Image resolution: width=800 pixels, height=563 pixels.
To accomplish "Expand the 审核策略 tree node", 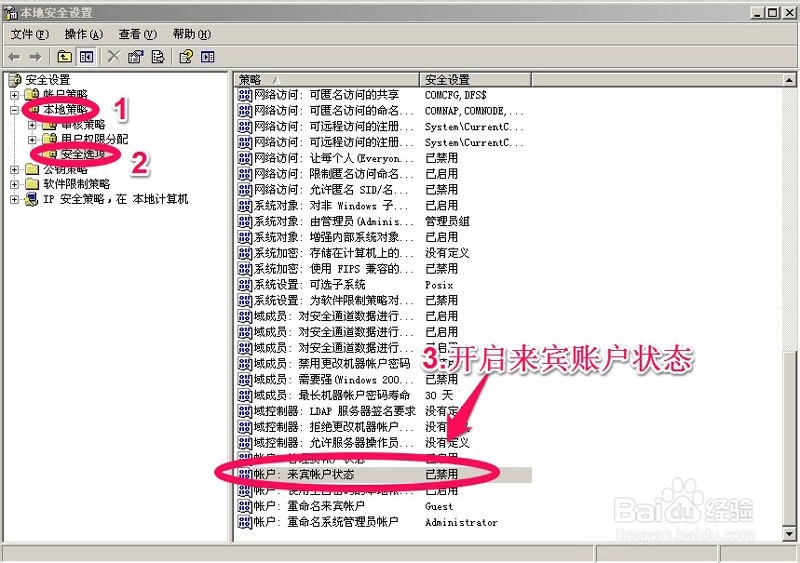I will [32, 125].
